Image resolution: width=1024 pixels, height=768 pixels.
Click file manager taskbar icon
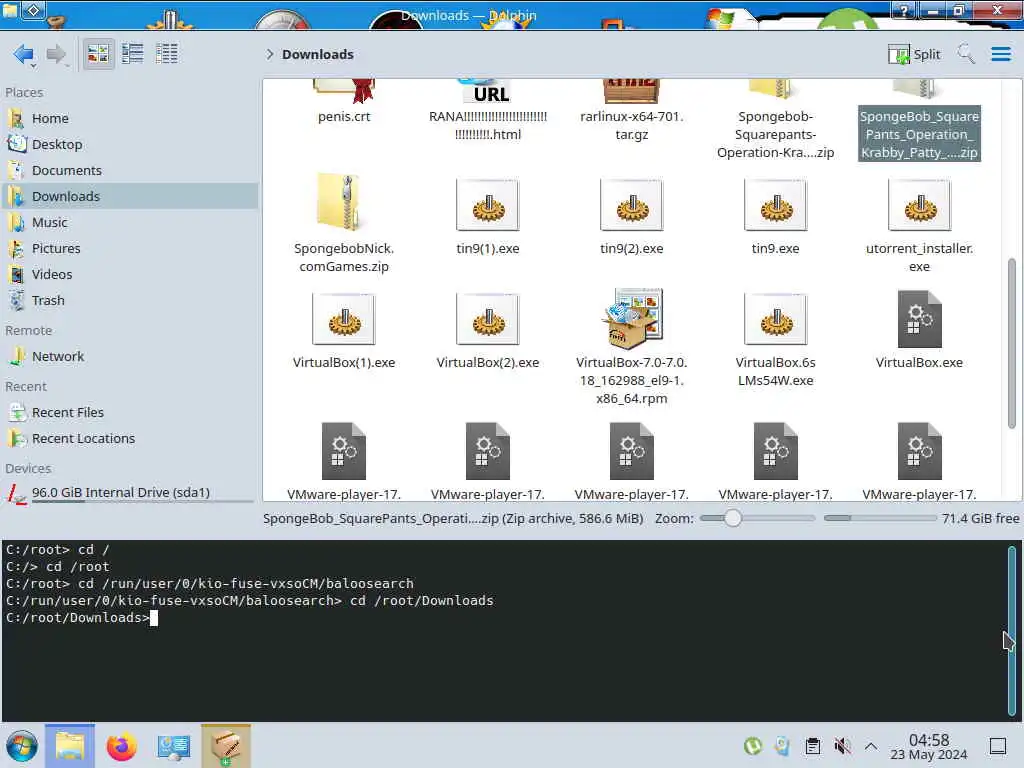click(69, 746)
